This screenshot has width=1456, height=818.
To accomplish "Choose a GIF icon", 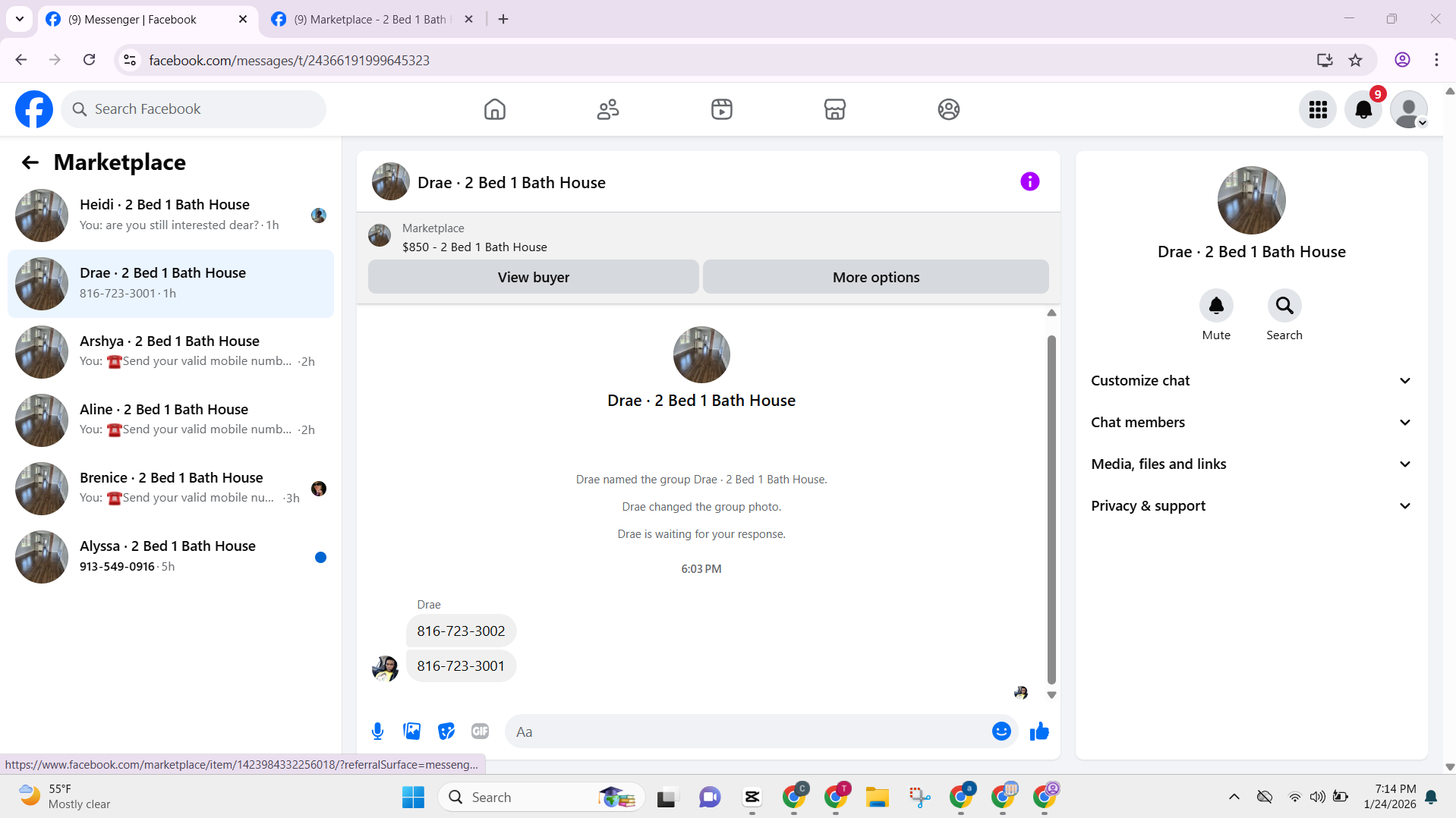I will [480, 731].
